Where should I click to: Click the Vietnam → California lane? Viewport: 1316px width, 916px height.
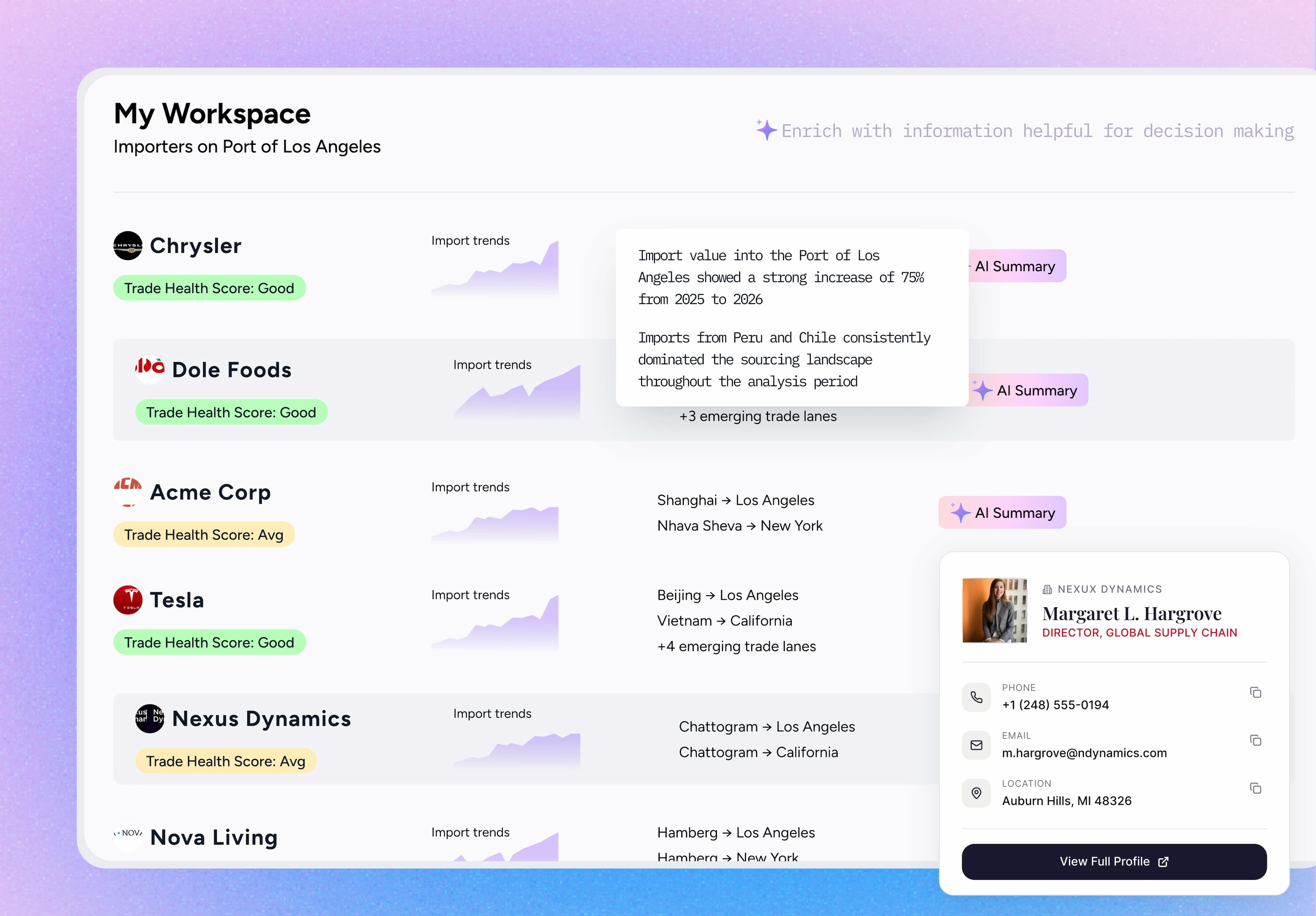coord(724,620)
